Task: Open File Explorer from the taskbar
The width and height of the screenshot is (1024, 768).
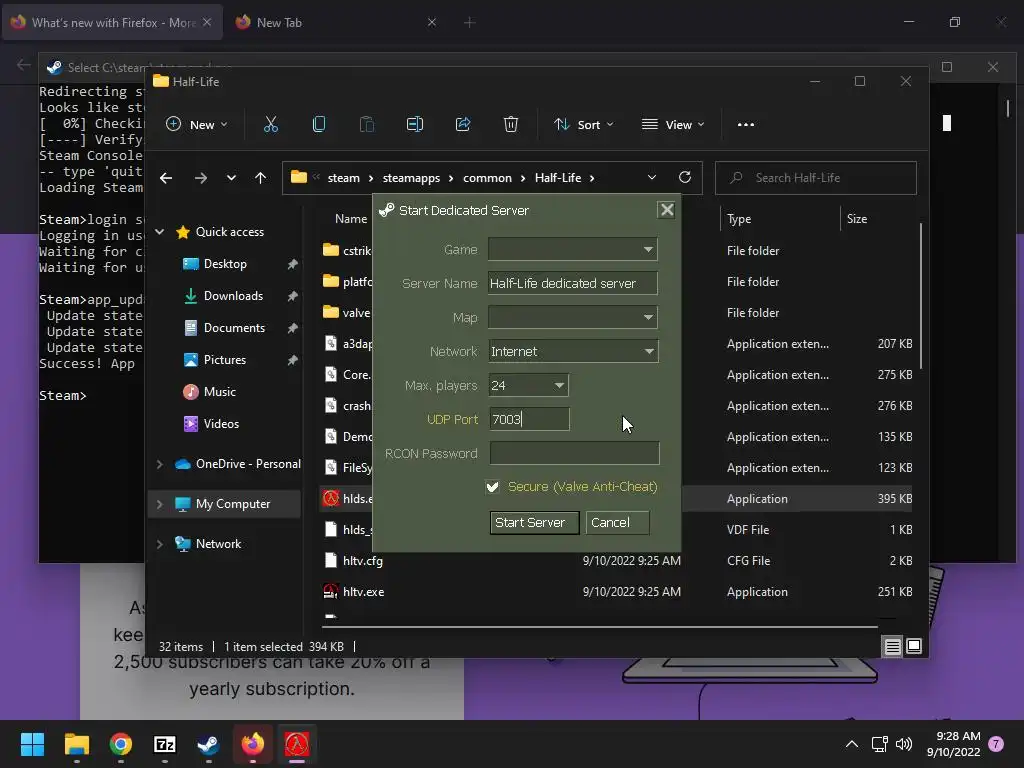Action: (x=77, y=744)
